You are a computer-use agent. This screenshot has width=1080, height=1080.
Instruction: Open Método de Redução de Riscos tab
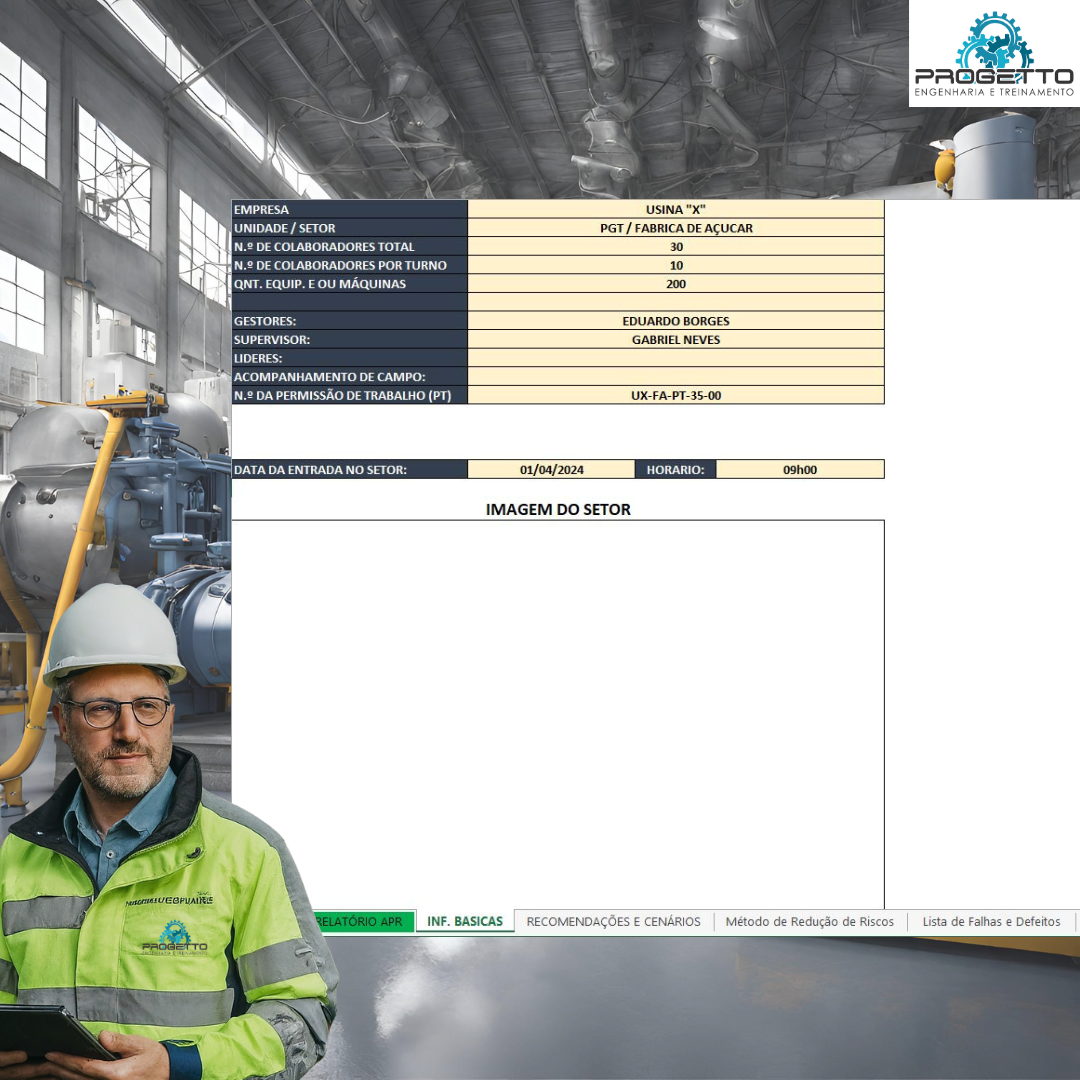click(x=809, y=921)
